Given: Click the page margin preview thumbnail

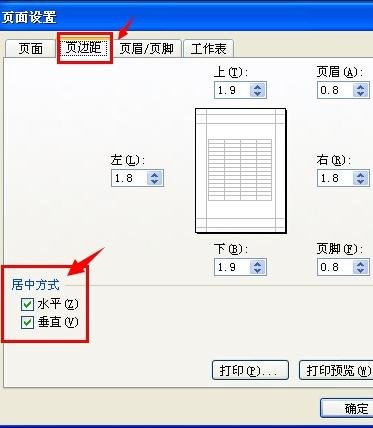Looking at the screenshot, I should pos(240,170).
